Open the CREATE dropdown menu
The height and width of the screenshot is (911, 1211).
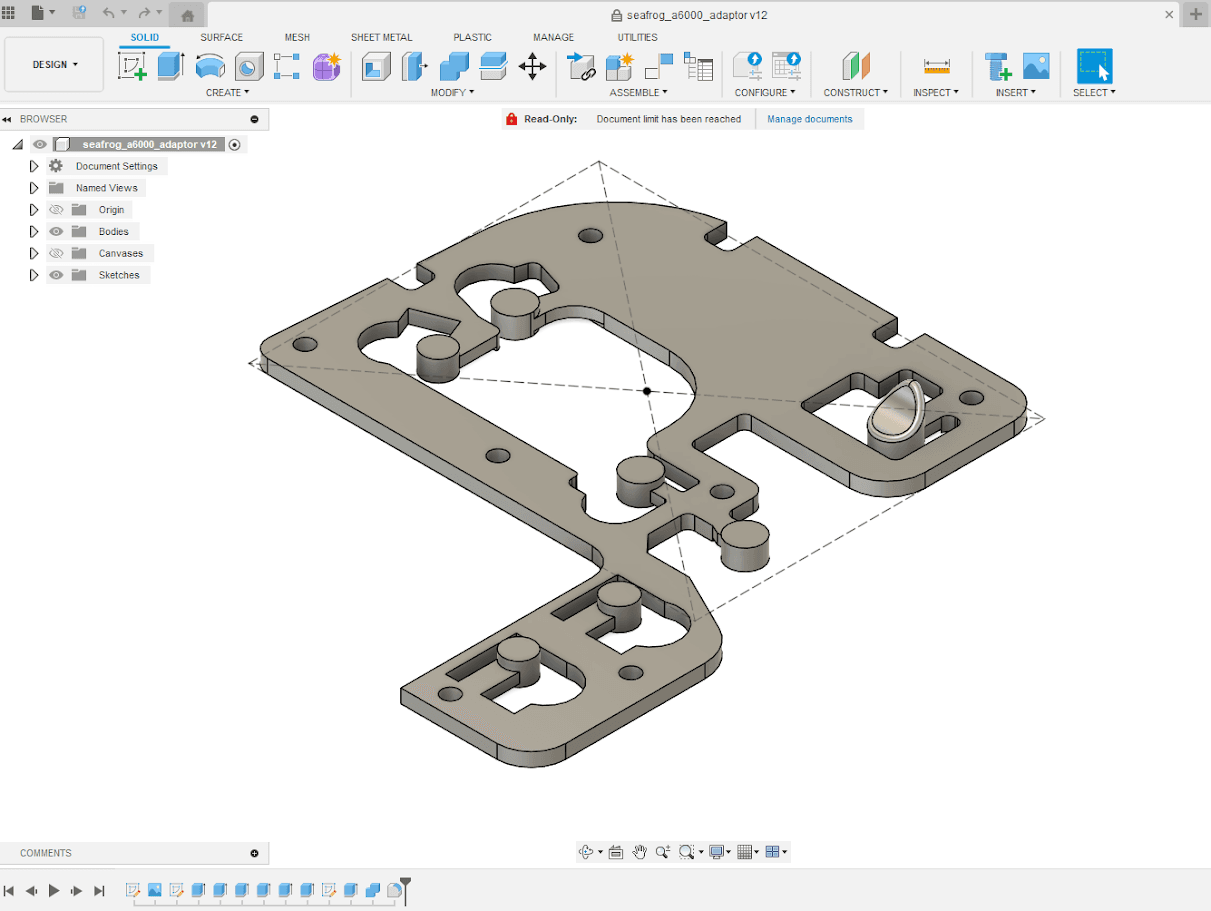pyautogui.click(x=228, y=92)
